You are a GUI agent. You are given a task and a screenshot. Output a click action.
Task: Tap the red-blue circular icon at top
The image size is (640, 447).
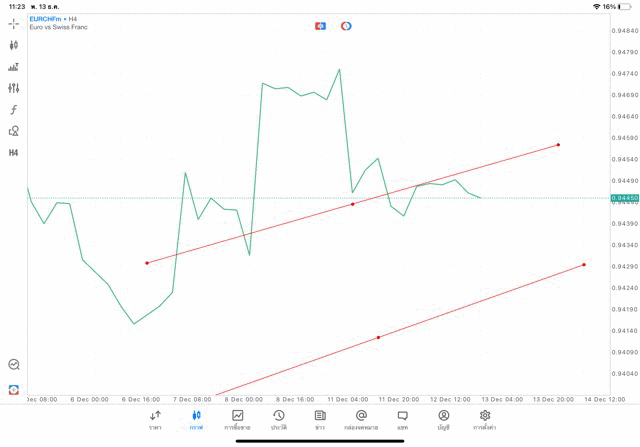(x=346, y=26)
